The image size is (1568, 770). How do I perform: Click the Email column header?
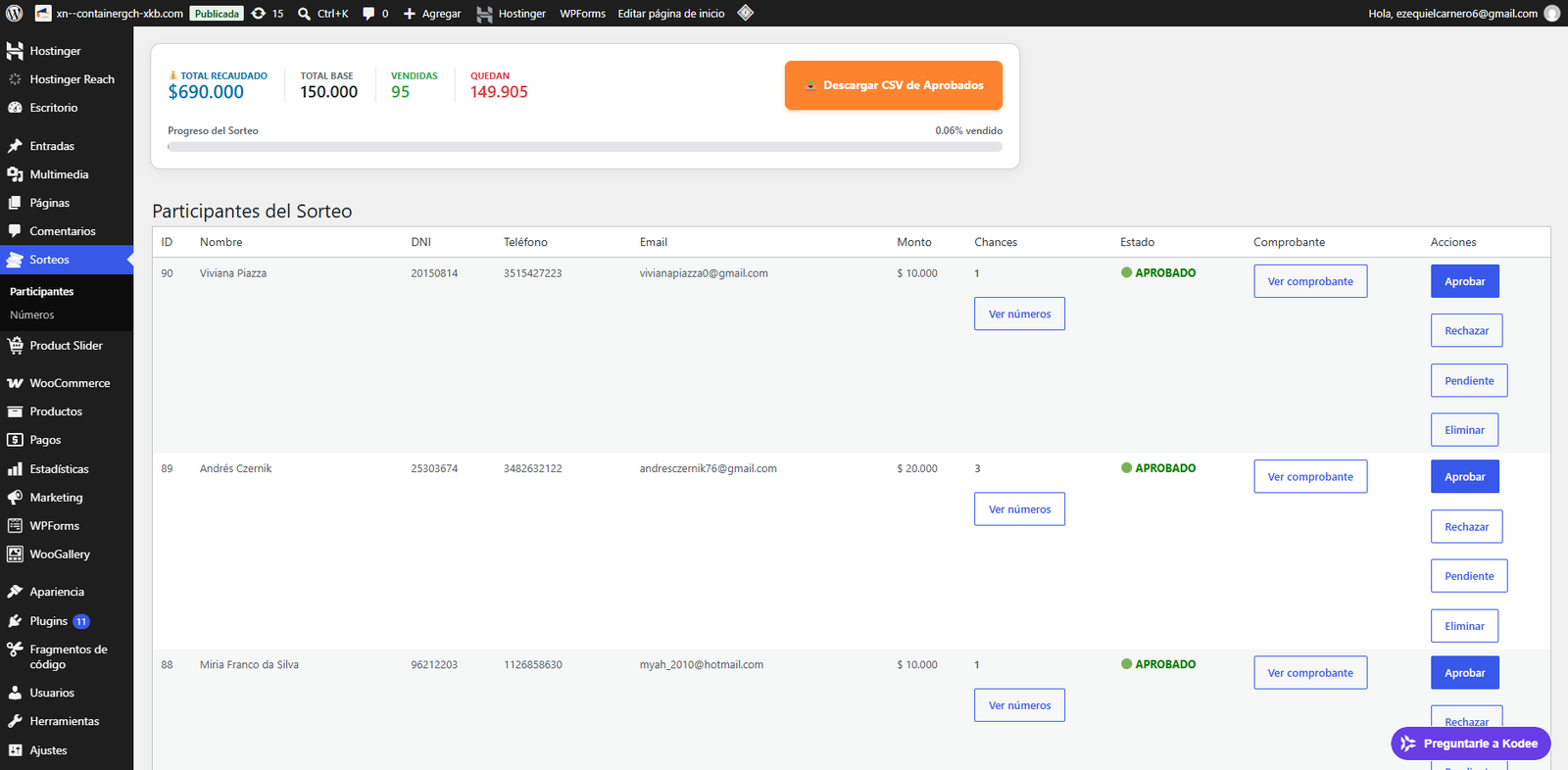coord(654,242)
